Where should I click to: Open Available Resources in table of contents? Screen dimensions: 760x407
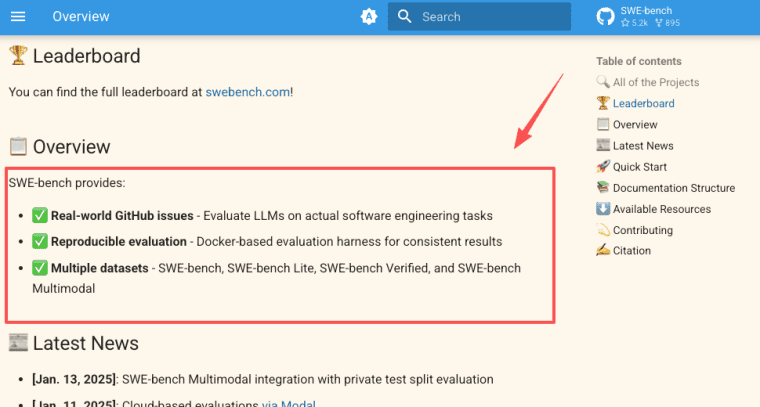662,209
